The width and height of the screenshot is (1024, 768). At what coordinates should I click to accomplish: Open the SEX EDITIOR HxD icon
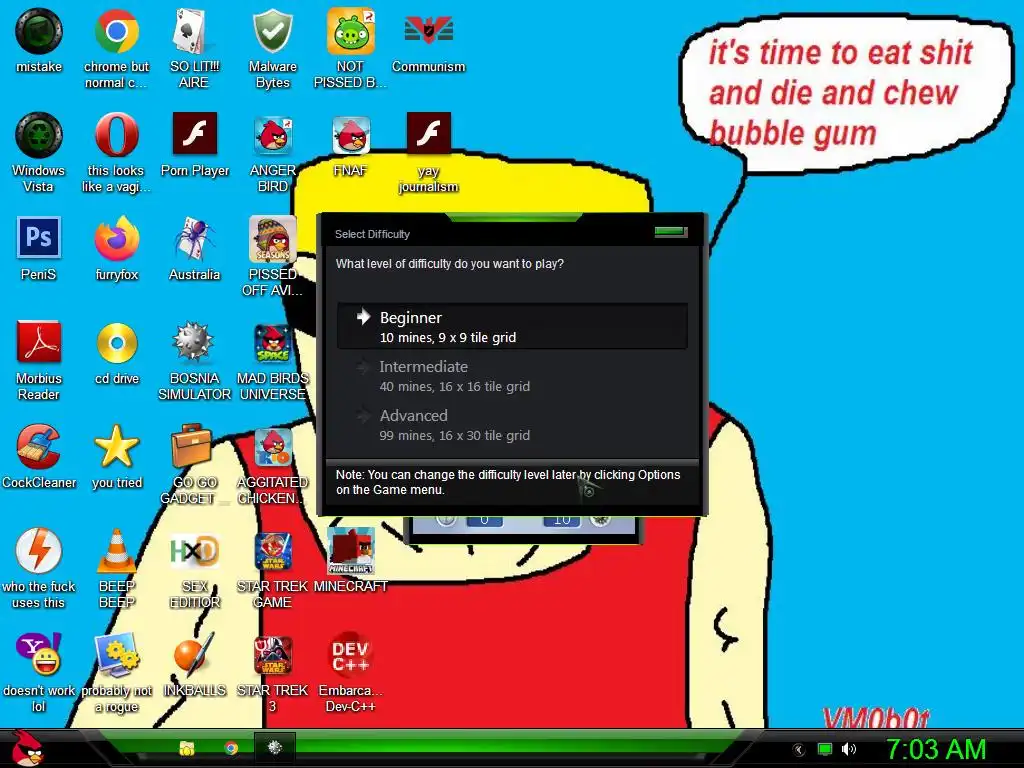(x=194, y=551)
